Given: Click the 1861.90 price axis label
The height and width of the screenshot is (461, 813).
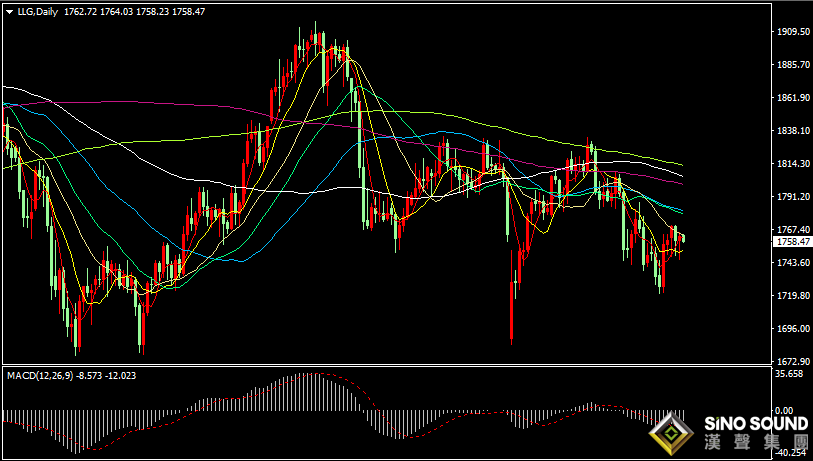Looking at the screenshot, I should pos(793,97).
